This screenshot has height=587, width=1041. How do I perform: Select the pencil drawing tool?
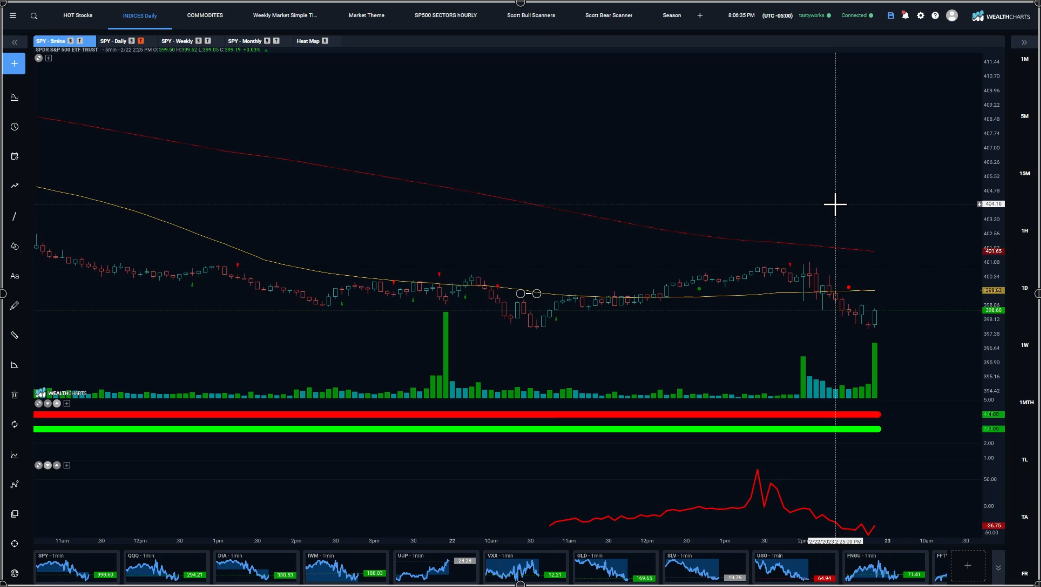[15, 305]
